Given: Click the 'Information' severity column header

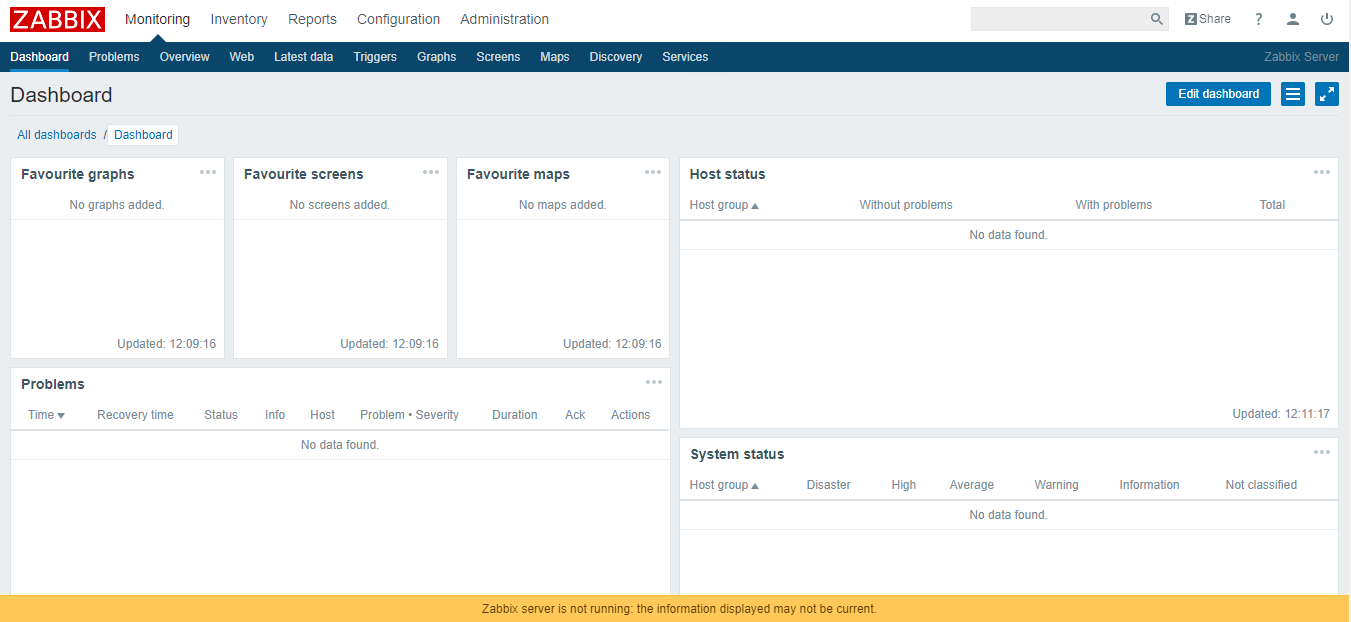Looking at the screenshot, I should tap(1149, 485).
